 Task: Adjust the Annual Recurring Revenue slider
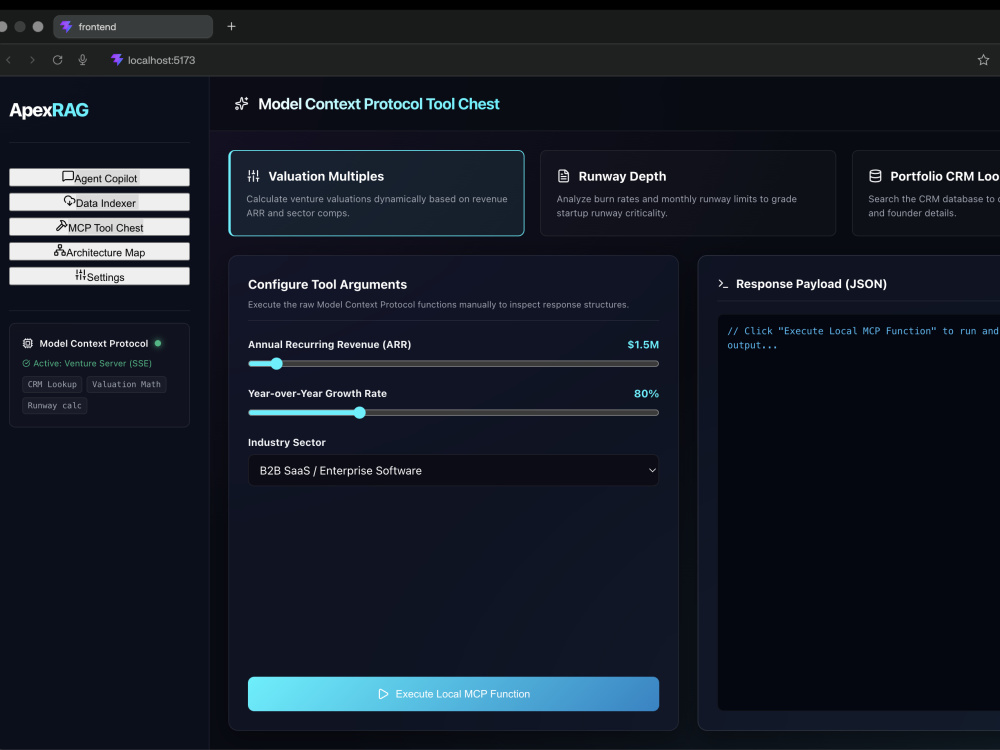tap(453, 364)
